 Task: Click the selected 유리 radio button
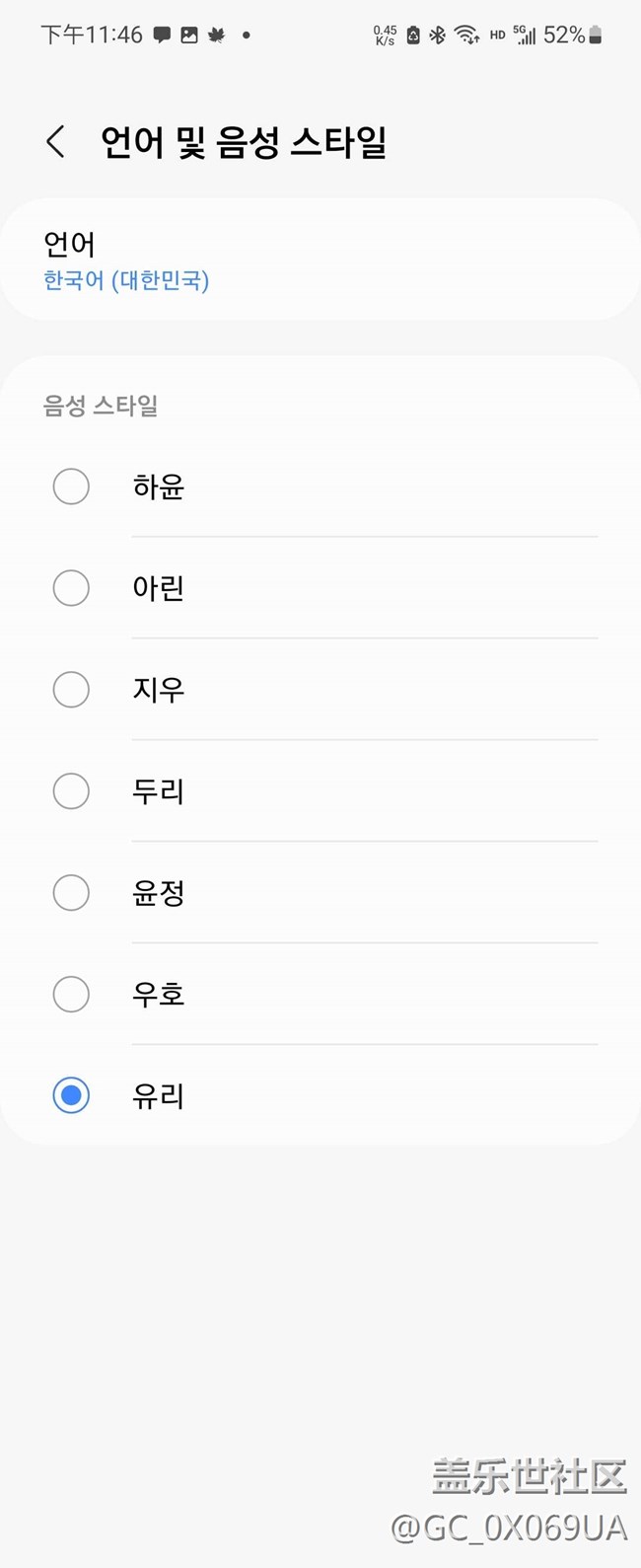pos(71,1095)
